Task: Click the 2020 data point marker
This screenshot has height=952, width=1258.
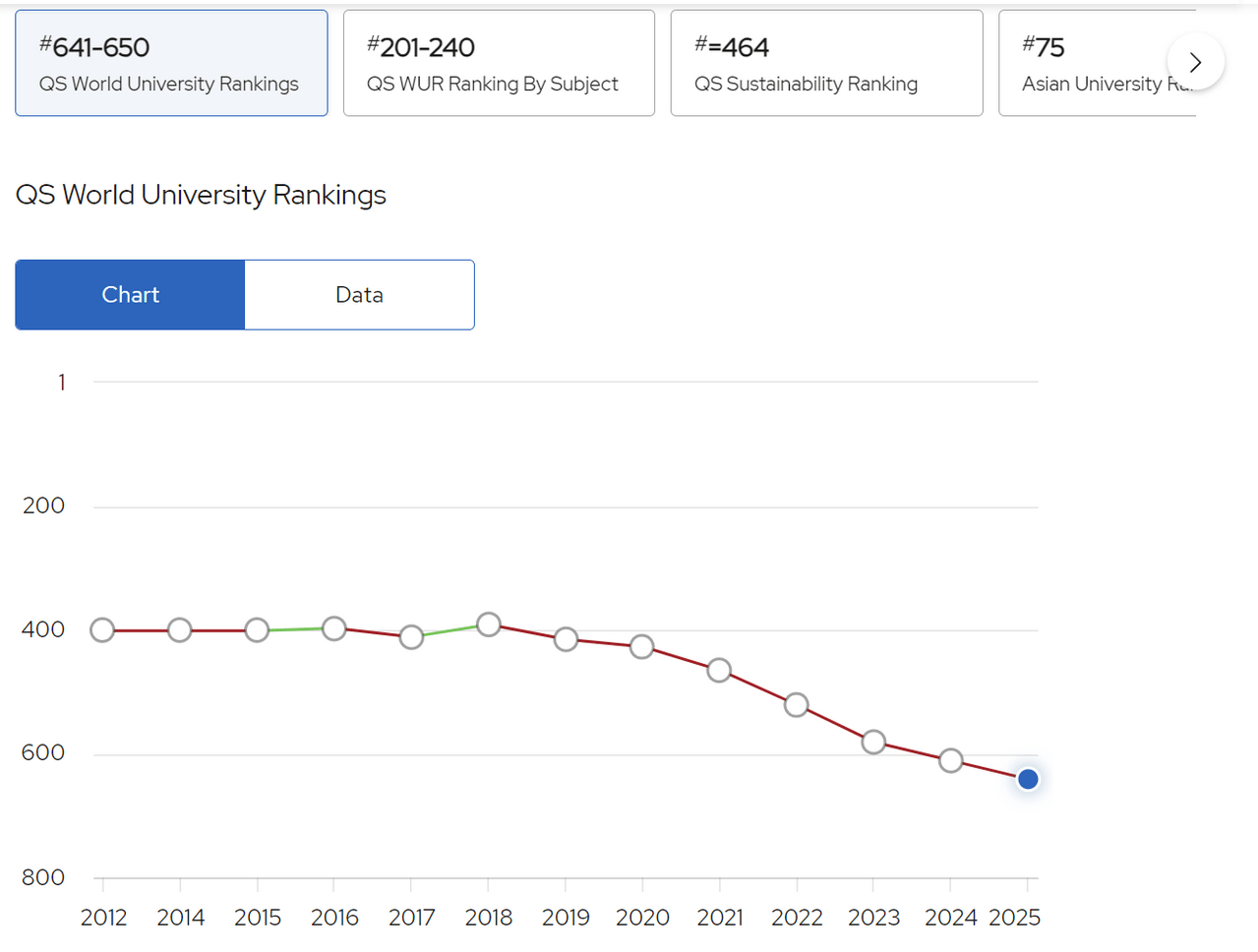Action: [x=642, y=646]
